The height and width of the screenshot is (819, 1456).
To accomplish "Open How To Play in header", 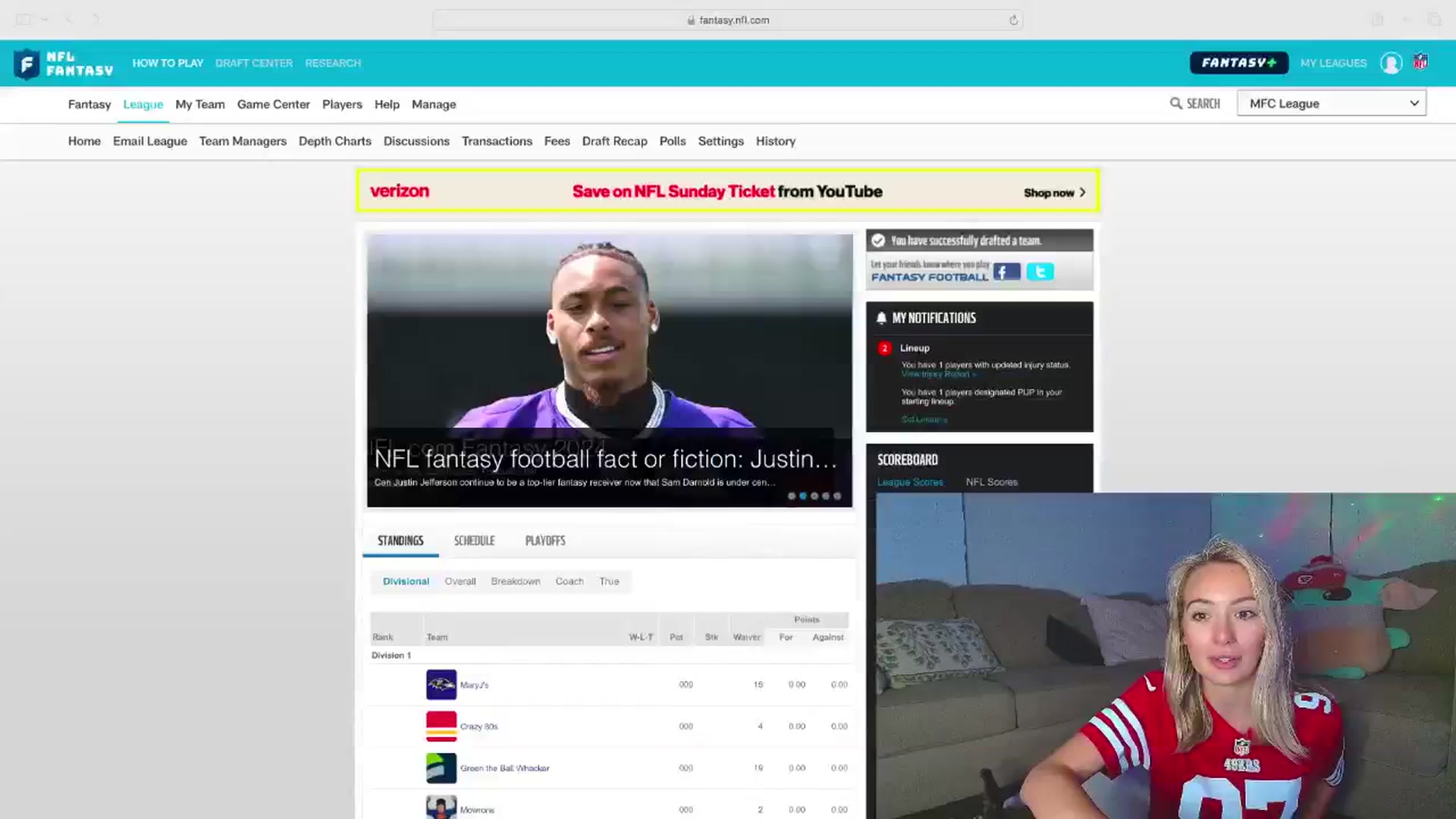I will coord(168,63).
